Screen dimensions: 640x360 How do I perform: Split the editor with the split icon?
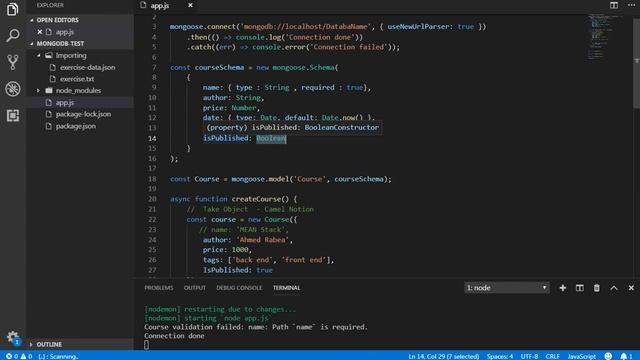tap(613, 5)
